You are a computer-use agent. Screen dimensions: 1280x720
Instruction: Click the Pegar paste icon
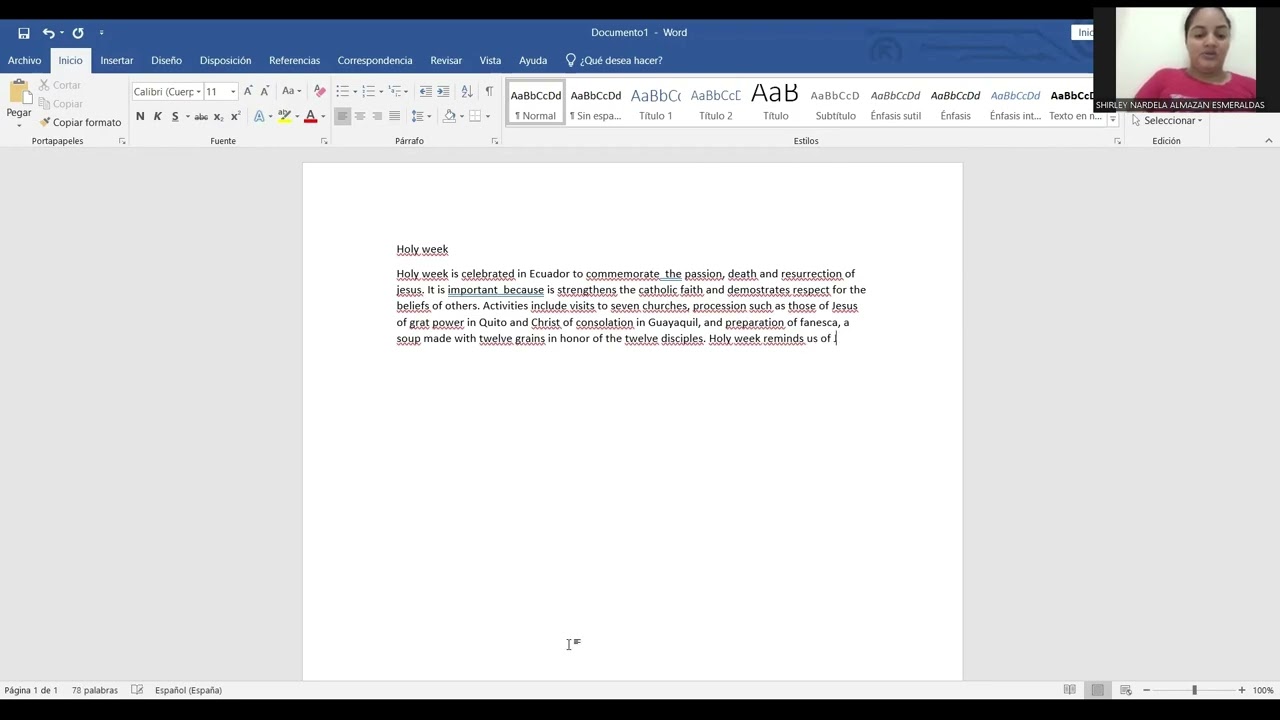tap(19, 93)
